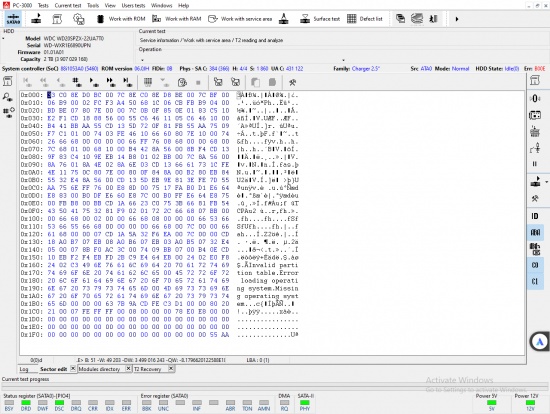Viewport: 550px width, 414px height.
Task: Open the Current test menu
Action: [68, 5]
